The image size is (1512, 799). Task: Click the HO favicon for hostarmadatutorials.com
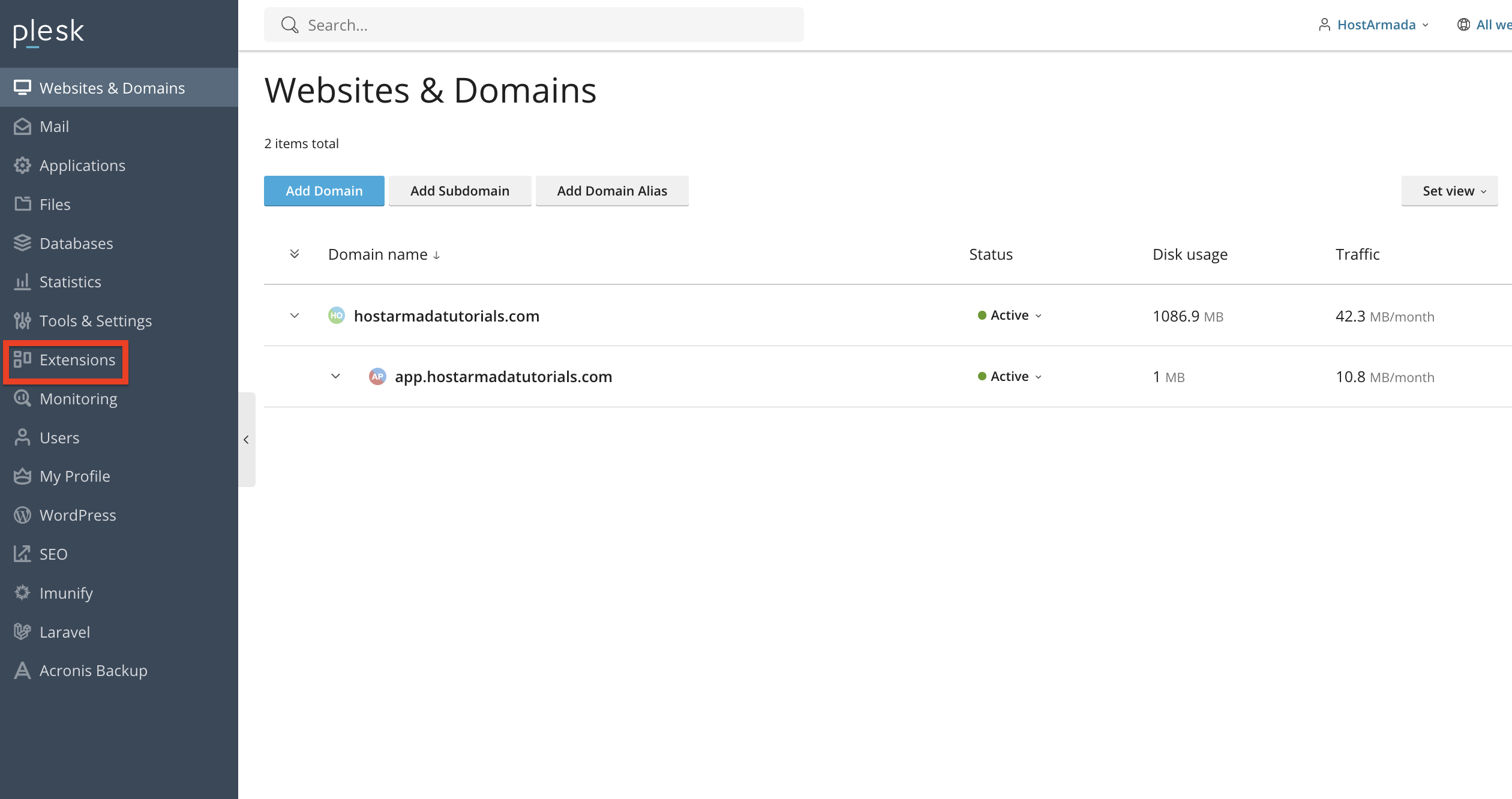[x=337, y=316]
